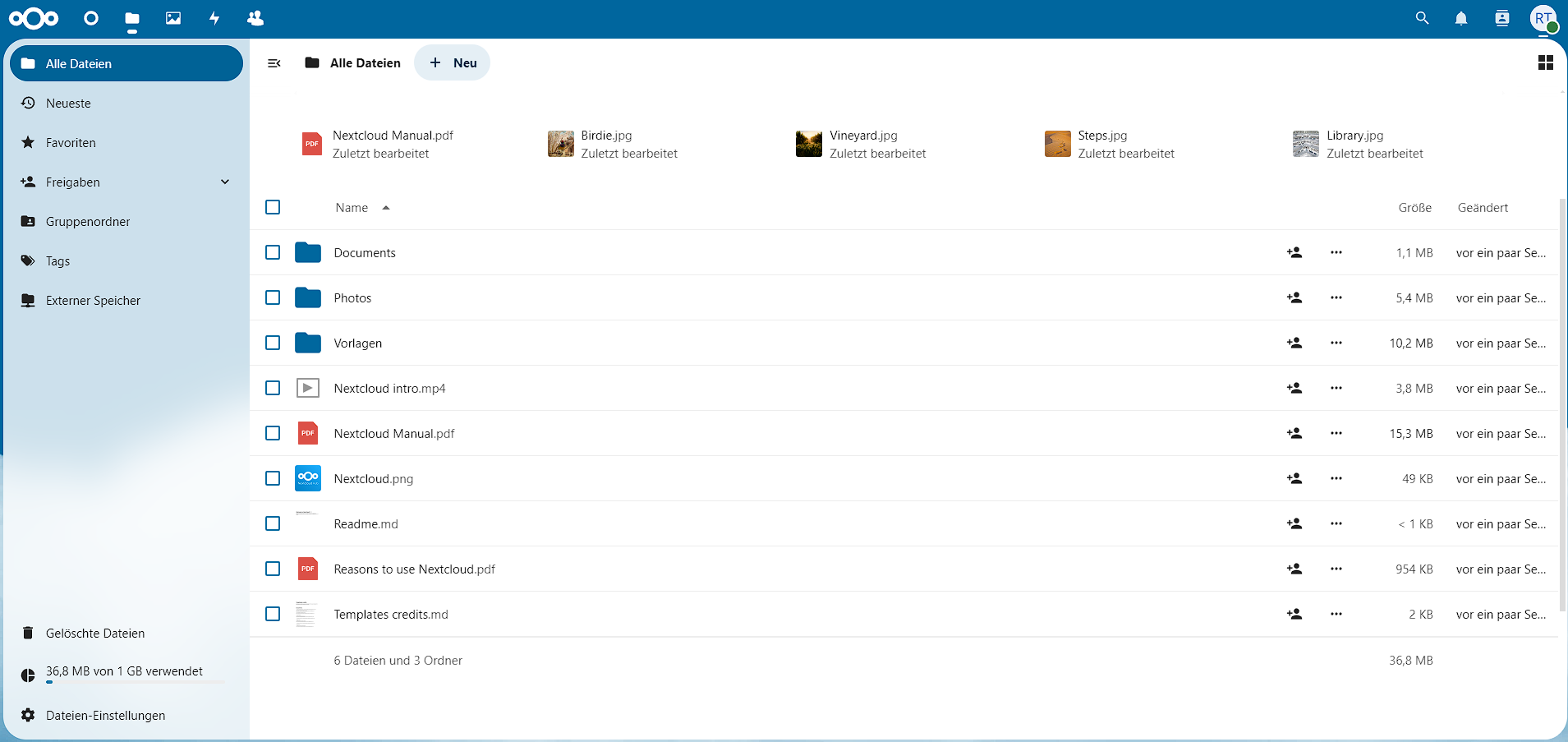
Task: Open the Contacts icon in top bar
Action: 255,18
